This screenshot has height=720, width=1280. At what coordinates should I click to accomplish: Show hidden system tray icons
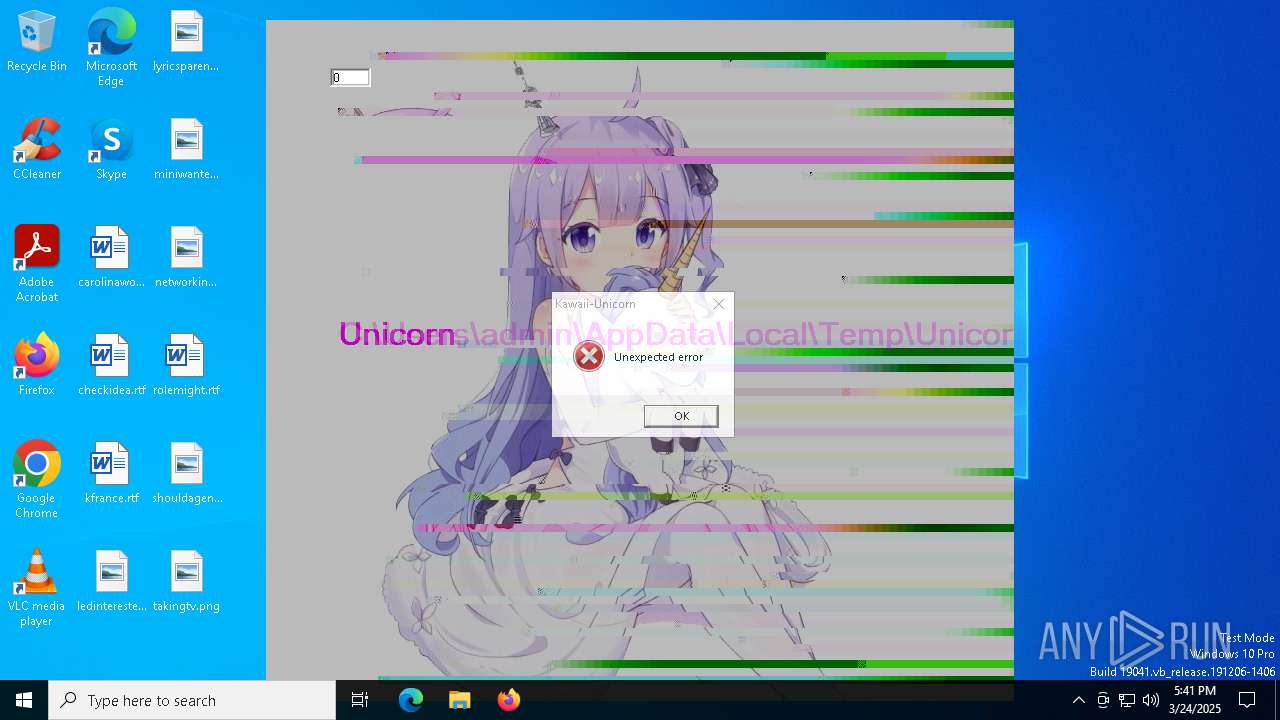tap(1078, 700)
